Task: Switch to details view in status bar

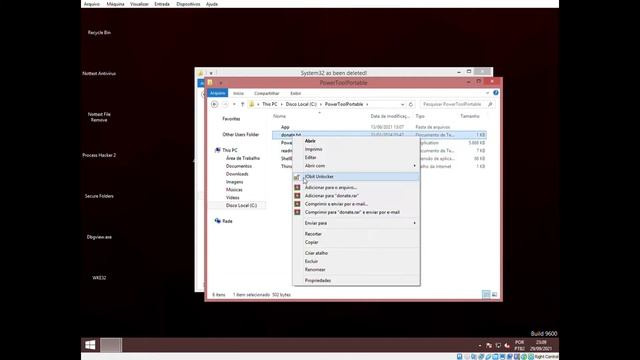Action: tap(486, 294)
